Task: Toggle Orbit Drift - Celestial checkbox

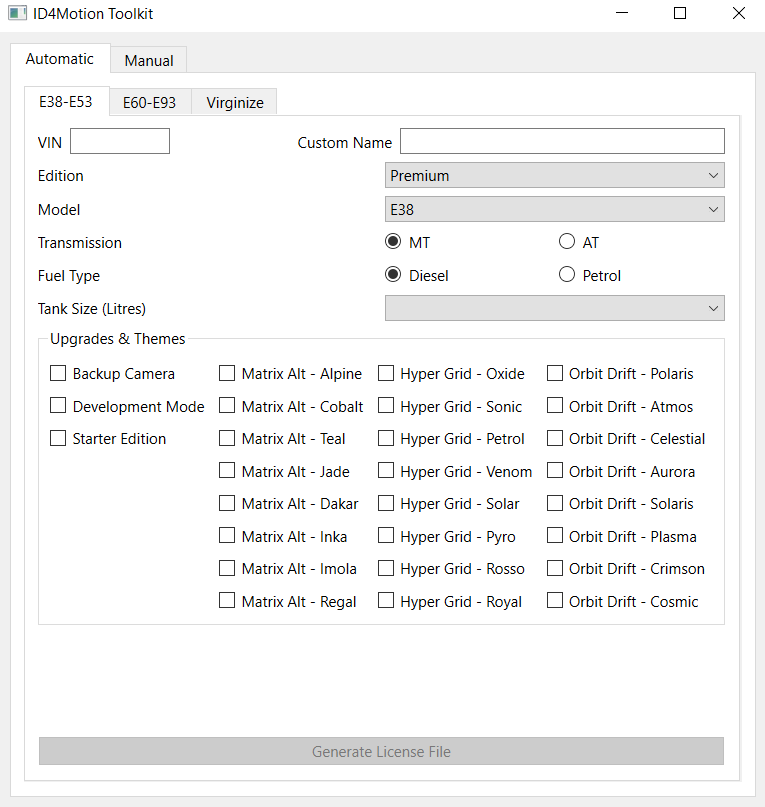Action: point(554,438)
